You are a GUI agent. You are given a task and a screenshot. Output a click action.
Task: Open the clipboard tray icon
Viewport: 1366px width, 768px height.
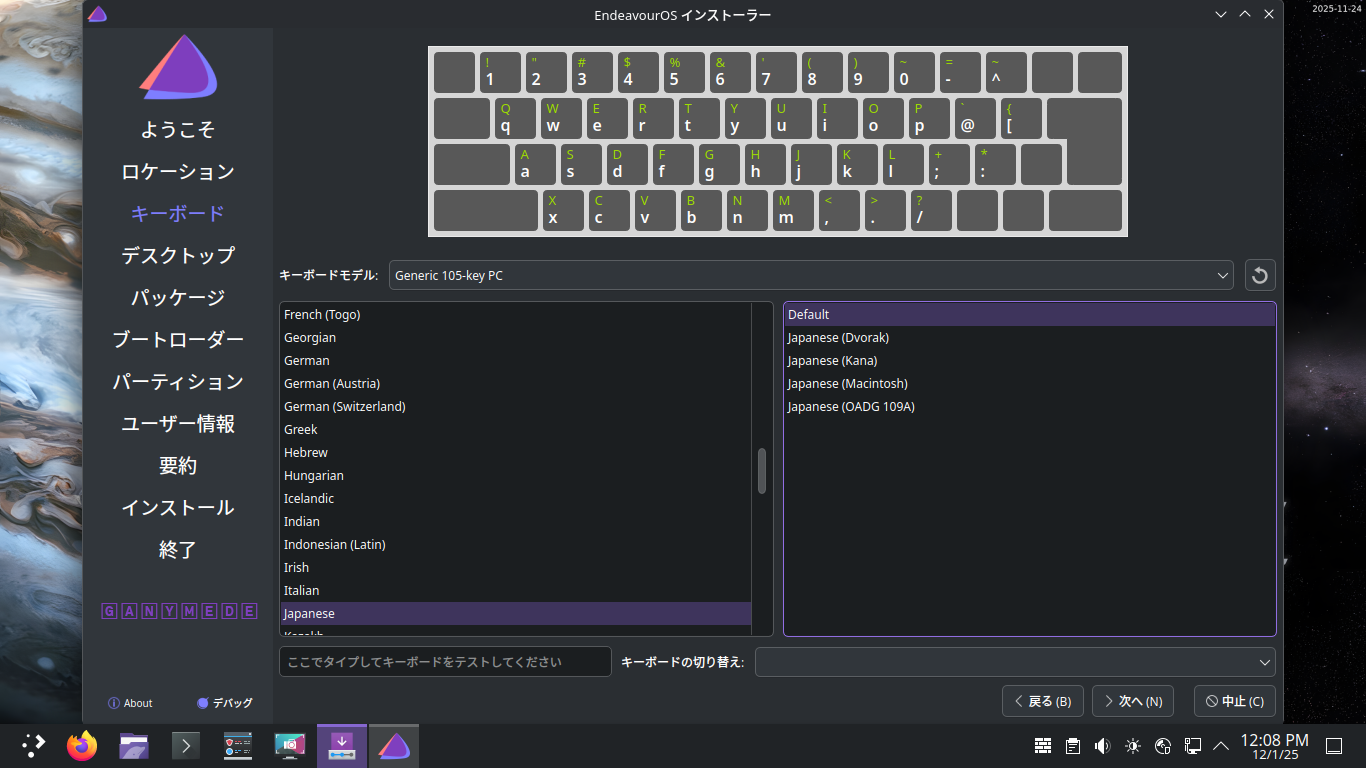(1073, 745)
